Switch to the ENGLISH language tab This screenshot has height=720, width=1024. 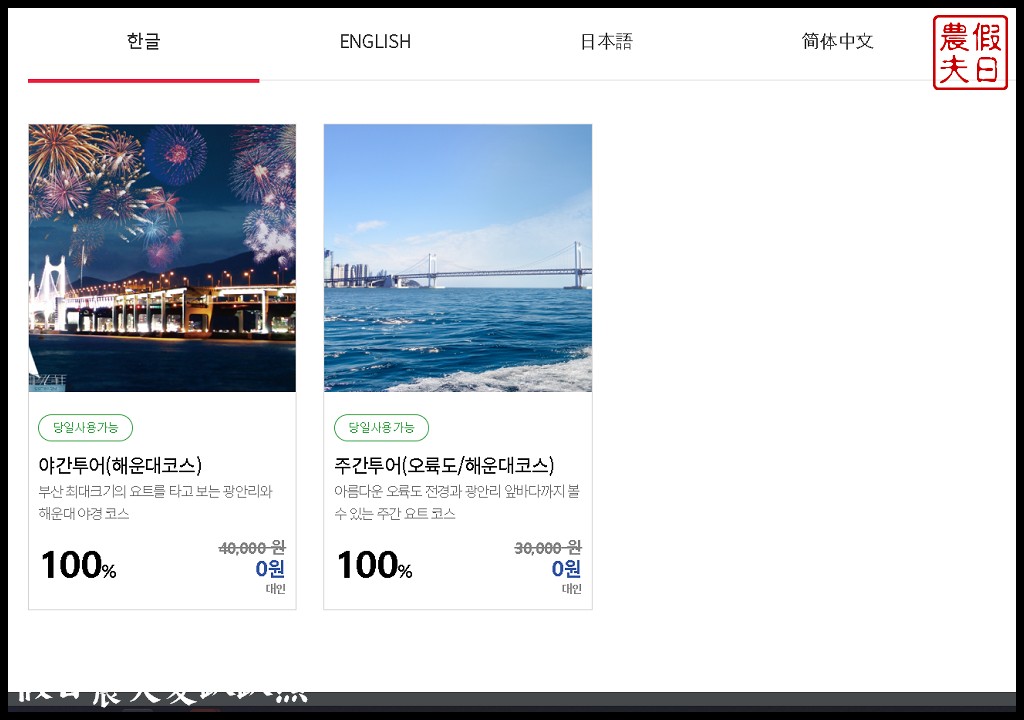(x=375, y=42)
